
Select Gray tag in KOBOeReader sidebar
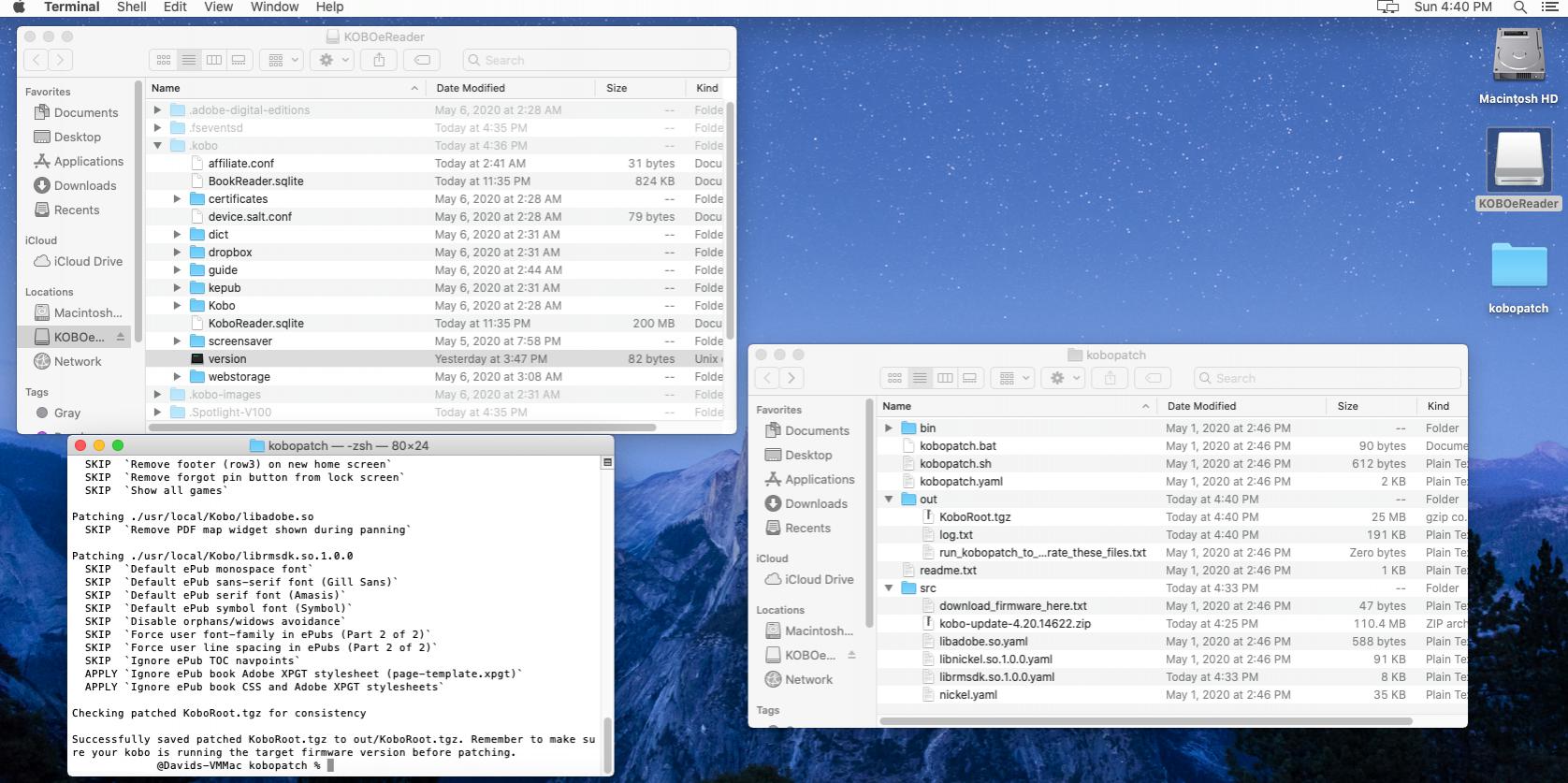coord(59,413)
